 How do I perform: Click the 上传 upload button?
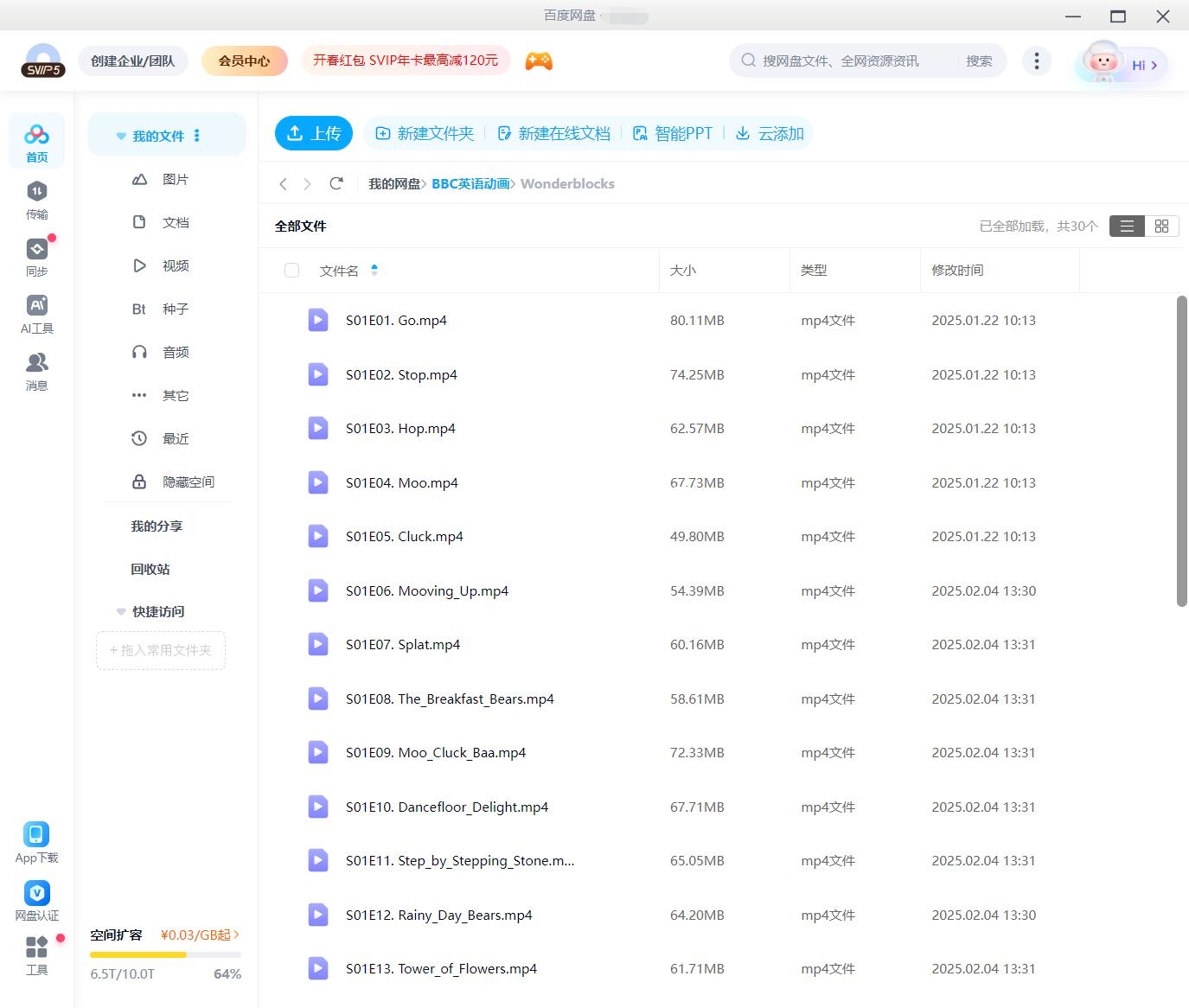[x=314, y=133]
